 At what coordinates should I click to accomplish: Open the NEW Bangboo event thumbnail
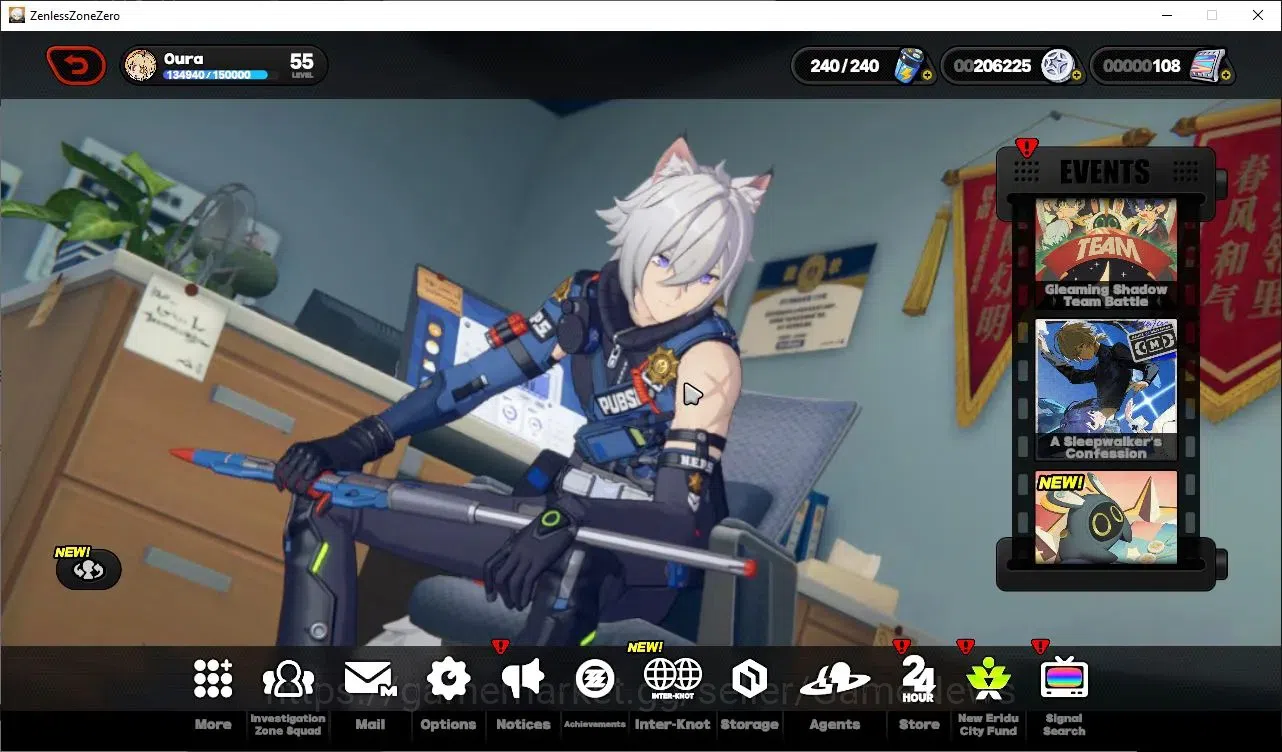1106,517
